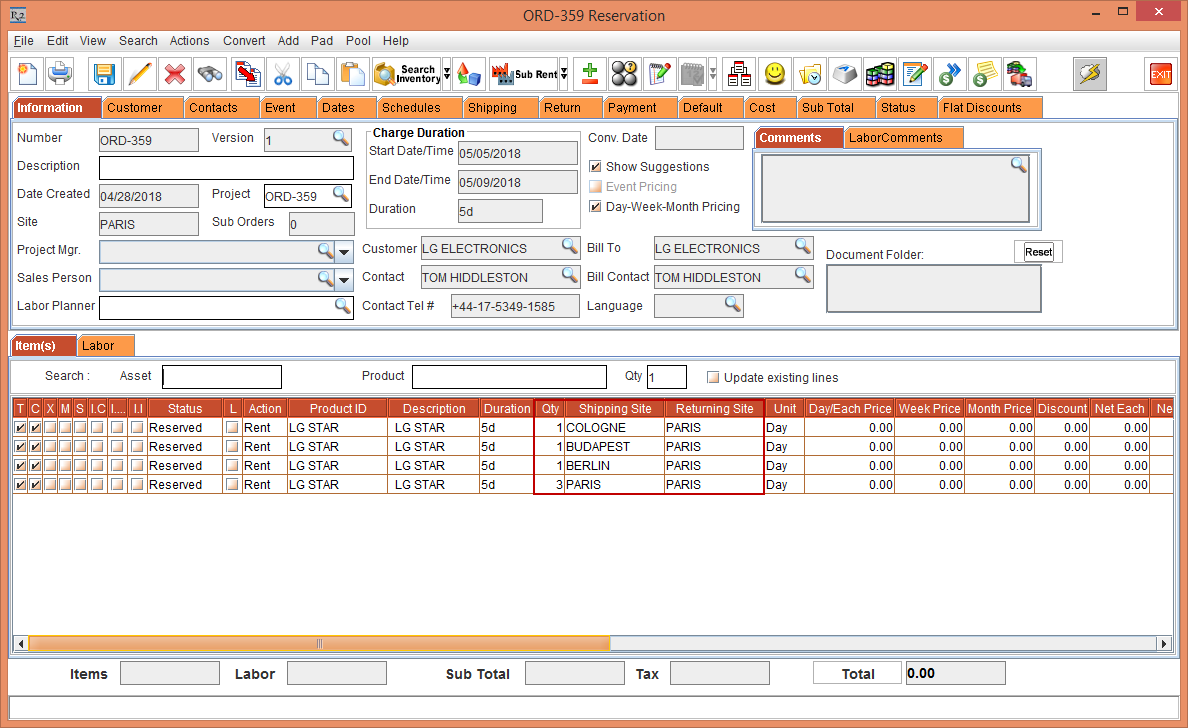Viewport: 1188px width, 728px height.
Task: Click the red EXIT icon
Action: click(1160, 74)
